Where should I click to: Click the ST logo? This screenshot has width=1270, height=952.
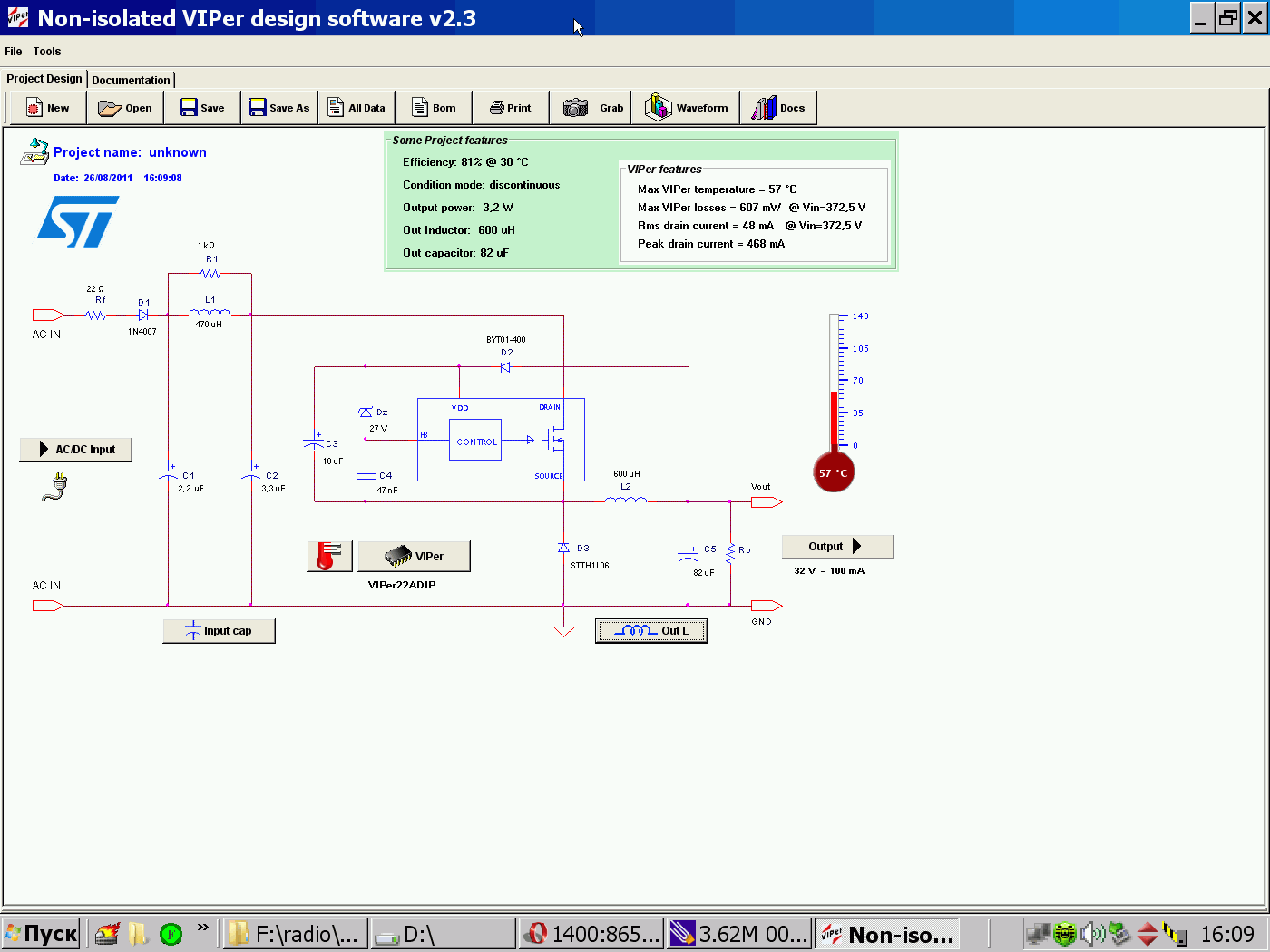pos(78,223)
